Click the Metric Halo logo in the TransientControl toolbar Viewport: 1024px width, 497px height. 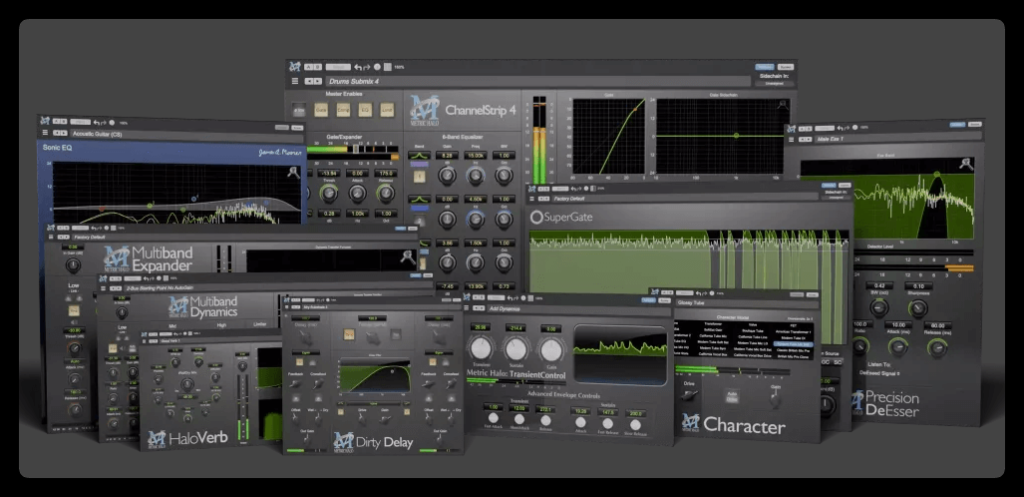[466, 298]
